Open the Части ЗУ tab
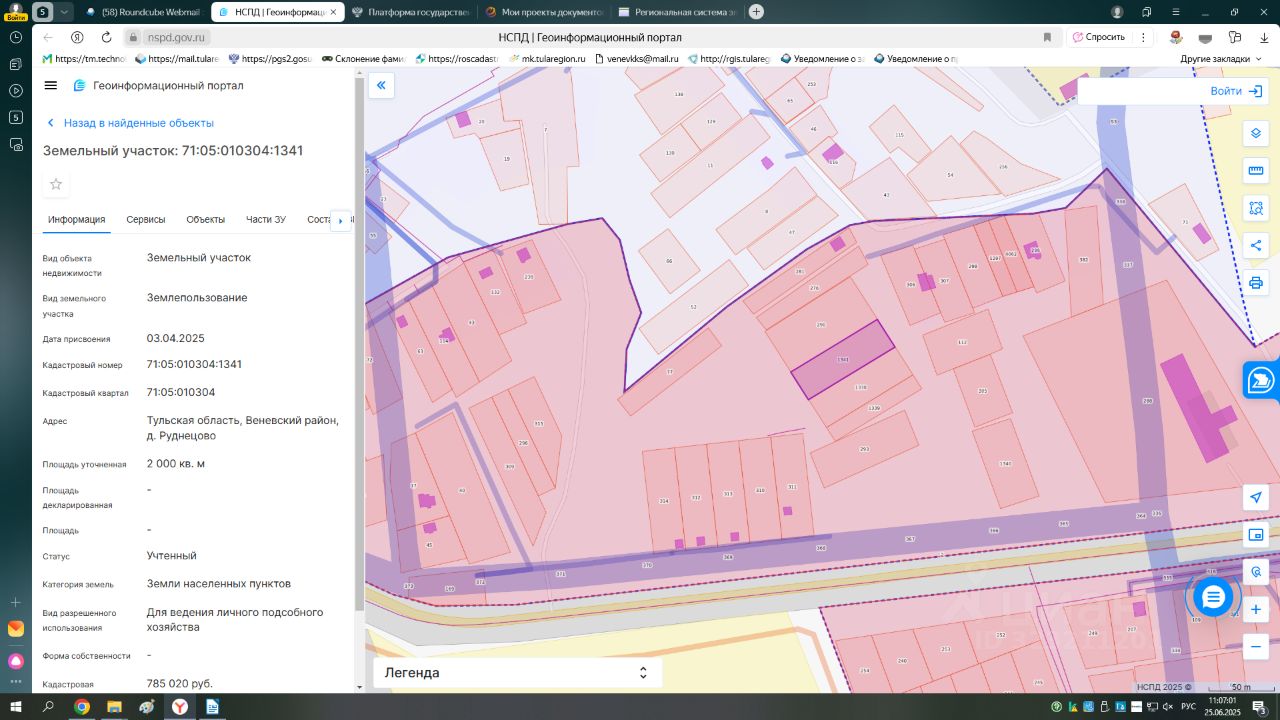This screenshot has height=720, width=1280. (x=266, y=220)
